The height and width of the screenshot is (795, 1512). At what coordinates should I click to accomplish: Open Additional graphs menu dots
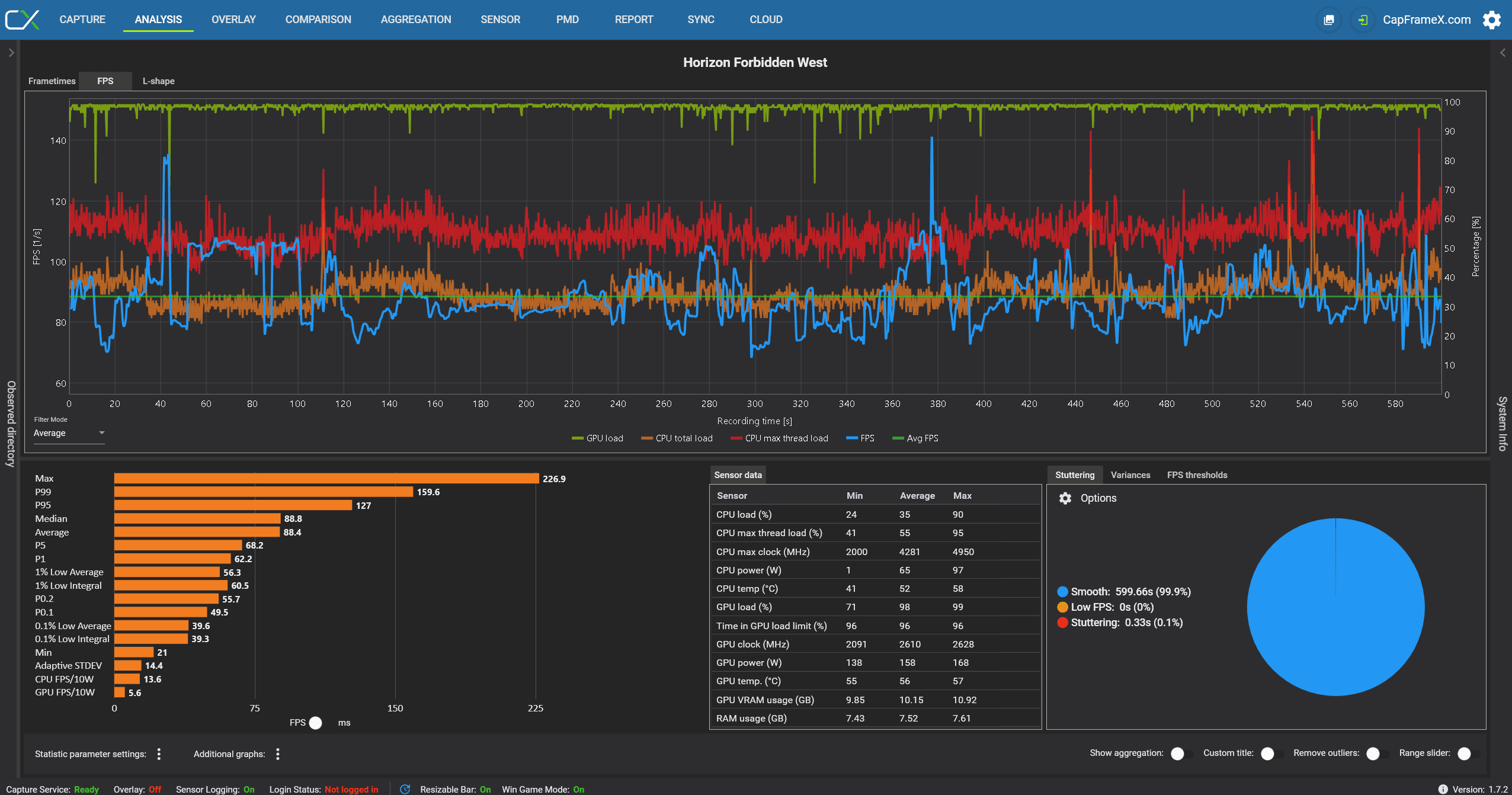[278, 754]
